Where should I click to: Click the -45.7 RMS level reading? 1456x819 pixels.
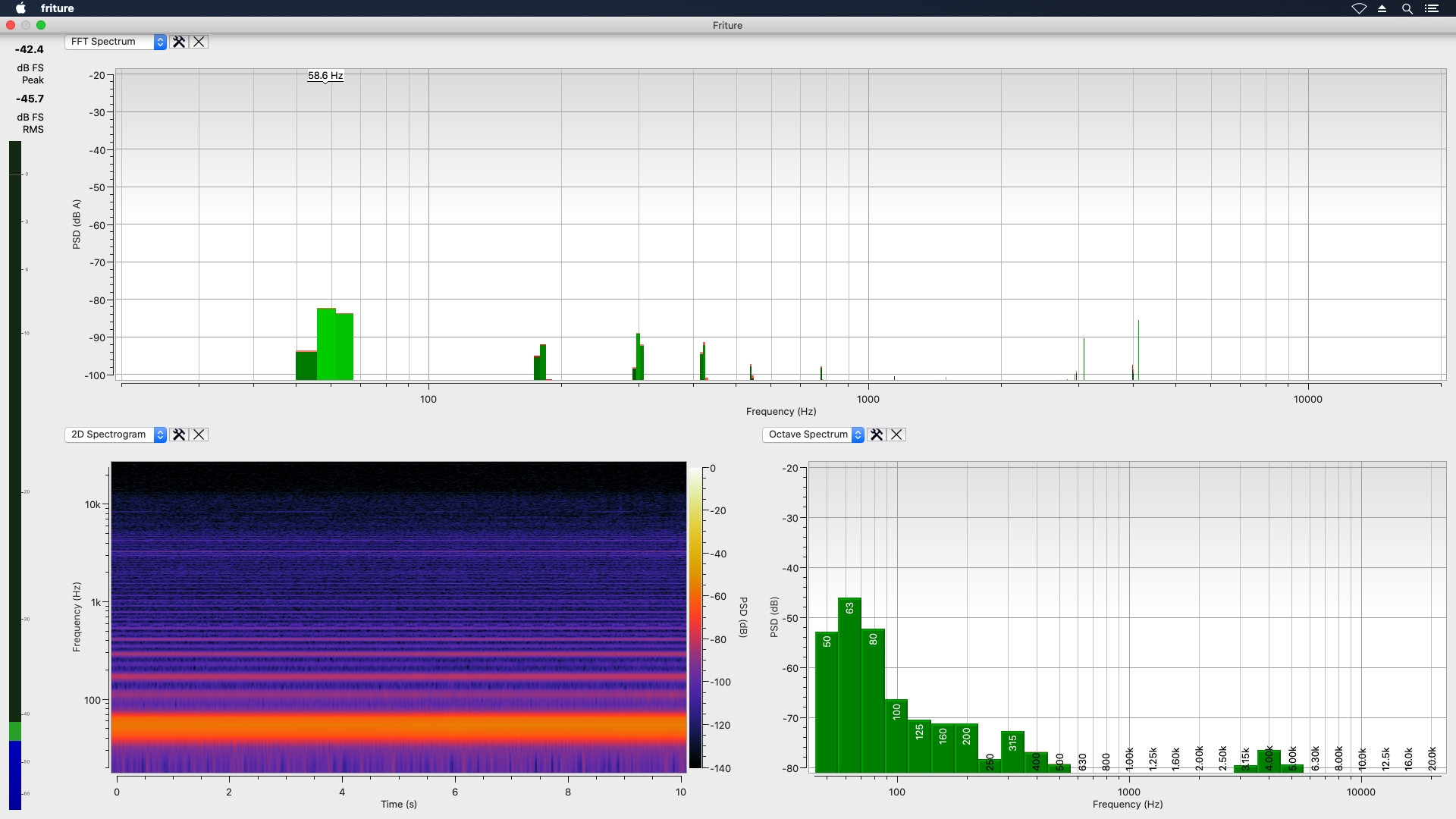pyautogui.click(x=30, y=99)
